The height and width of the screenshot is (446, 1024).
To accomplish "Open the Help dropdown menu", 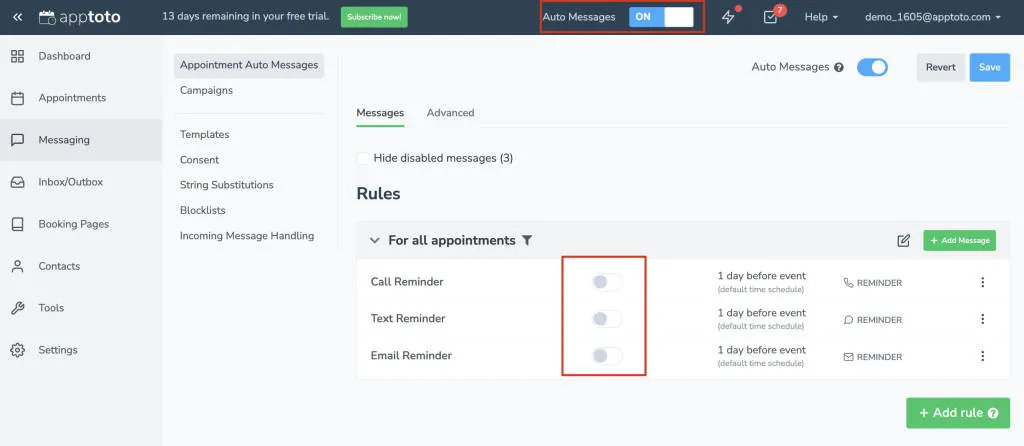I will coord(821,18).
